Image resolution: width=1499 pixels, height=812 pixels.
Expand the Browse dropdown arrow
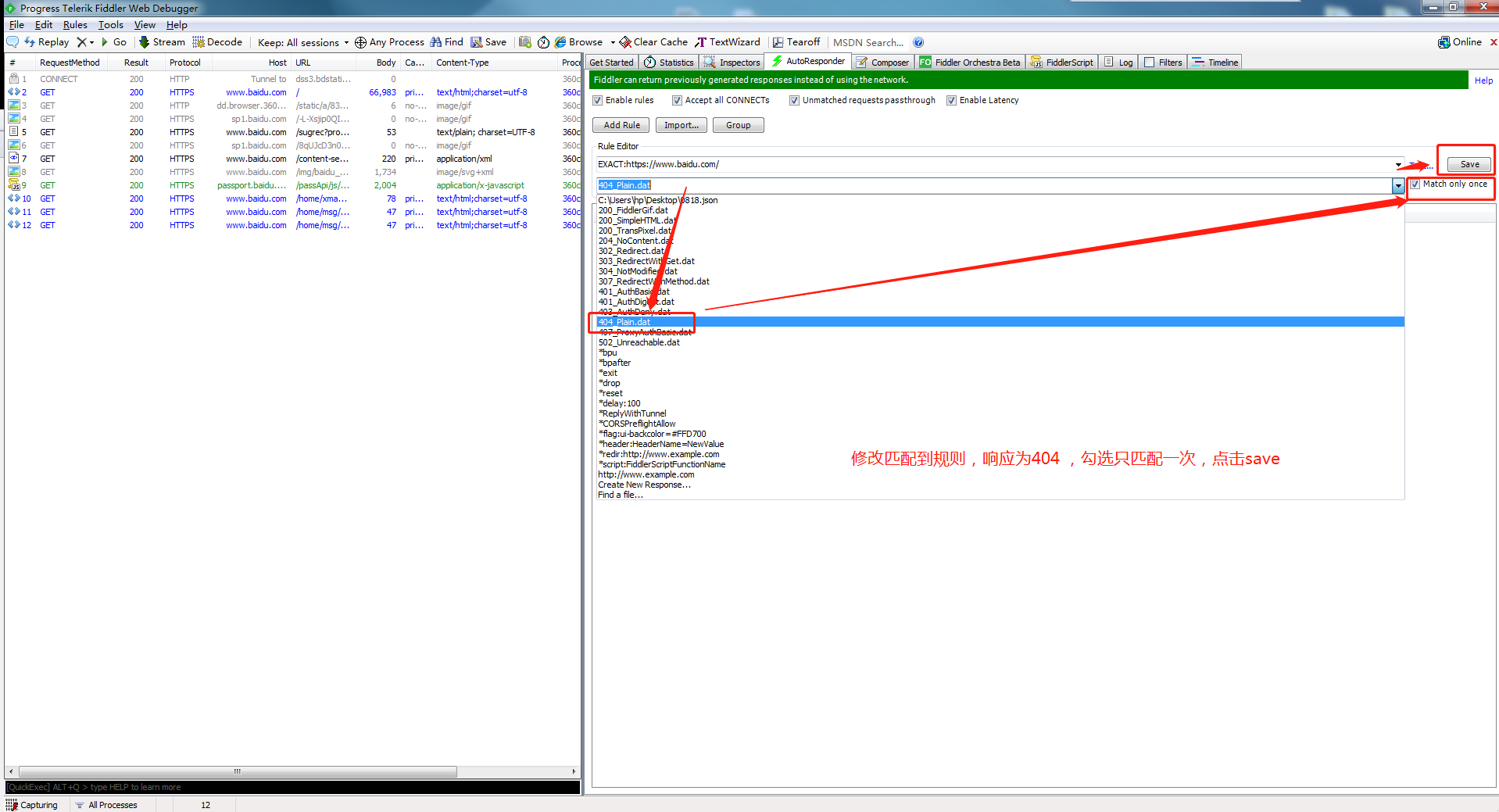[613, 42]
